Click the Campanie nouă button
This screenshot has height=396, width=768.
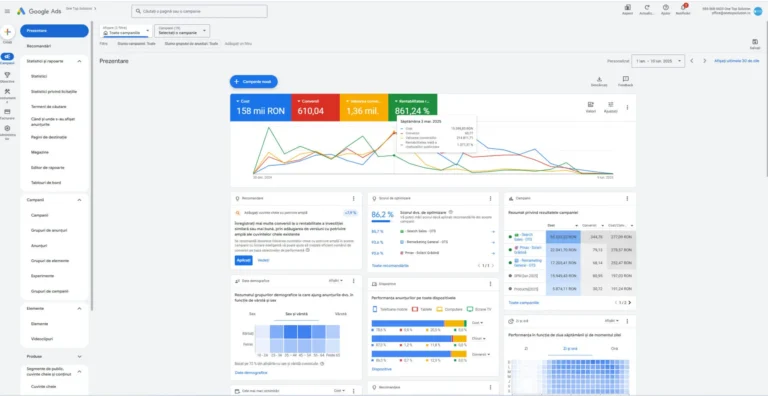(254, 82)
